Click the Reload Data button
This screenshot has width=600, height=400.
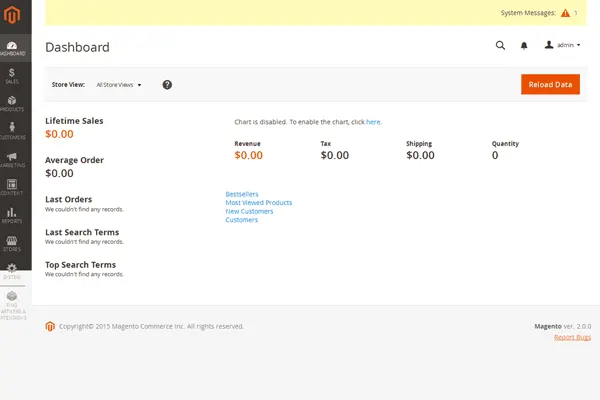point(550,85)
